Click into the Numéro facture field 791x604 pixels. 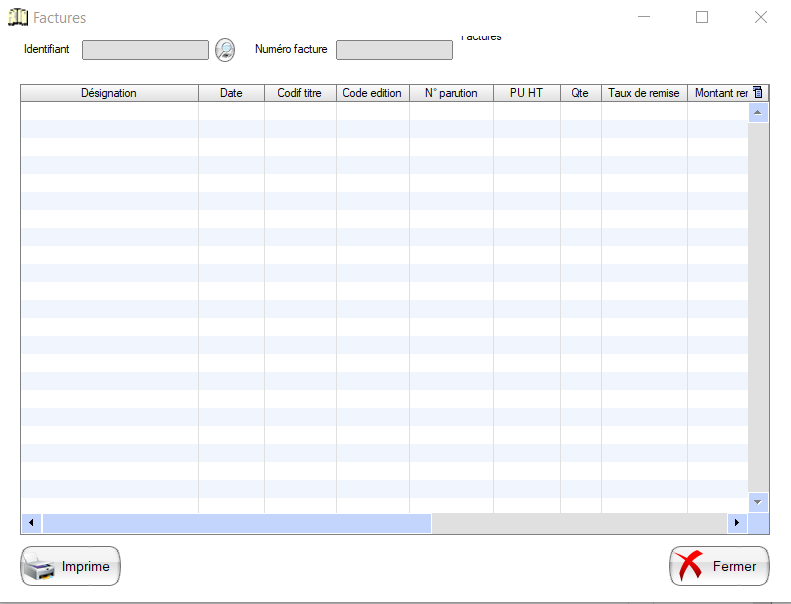tap(394, 50)
